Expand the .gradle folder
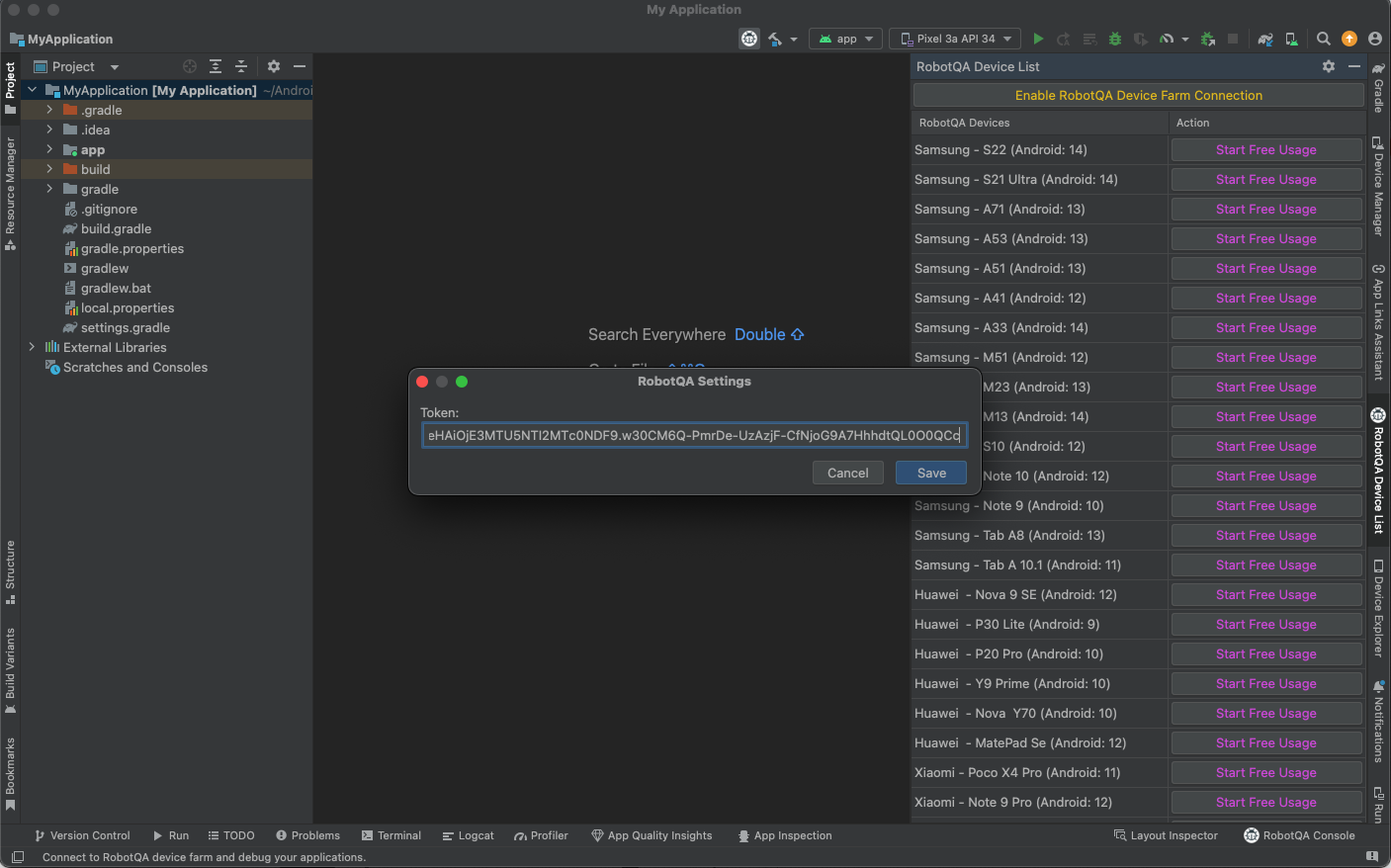 (x=49, y=110)
